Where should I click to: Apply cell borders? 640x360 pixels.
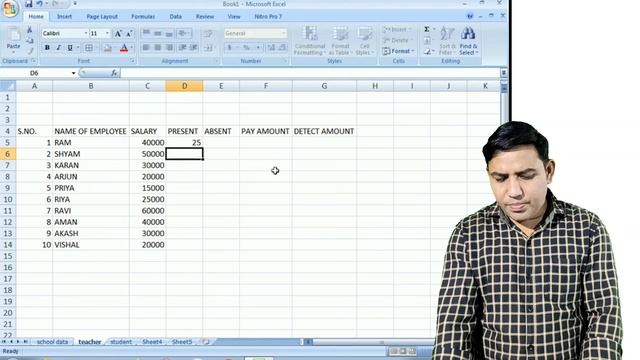click(89, 48)
